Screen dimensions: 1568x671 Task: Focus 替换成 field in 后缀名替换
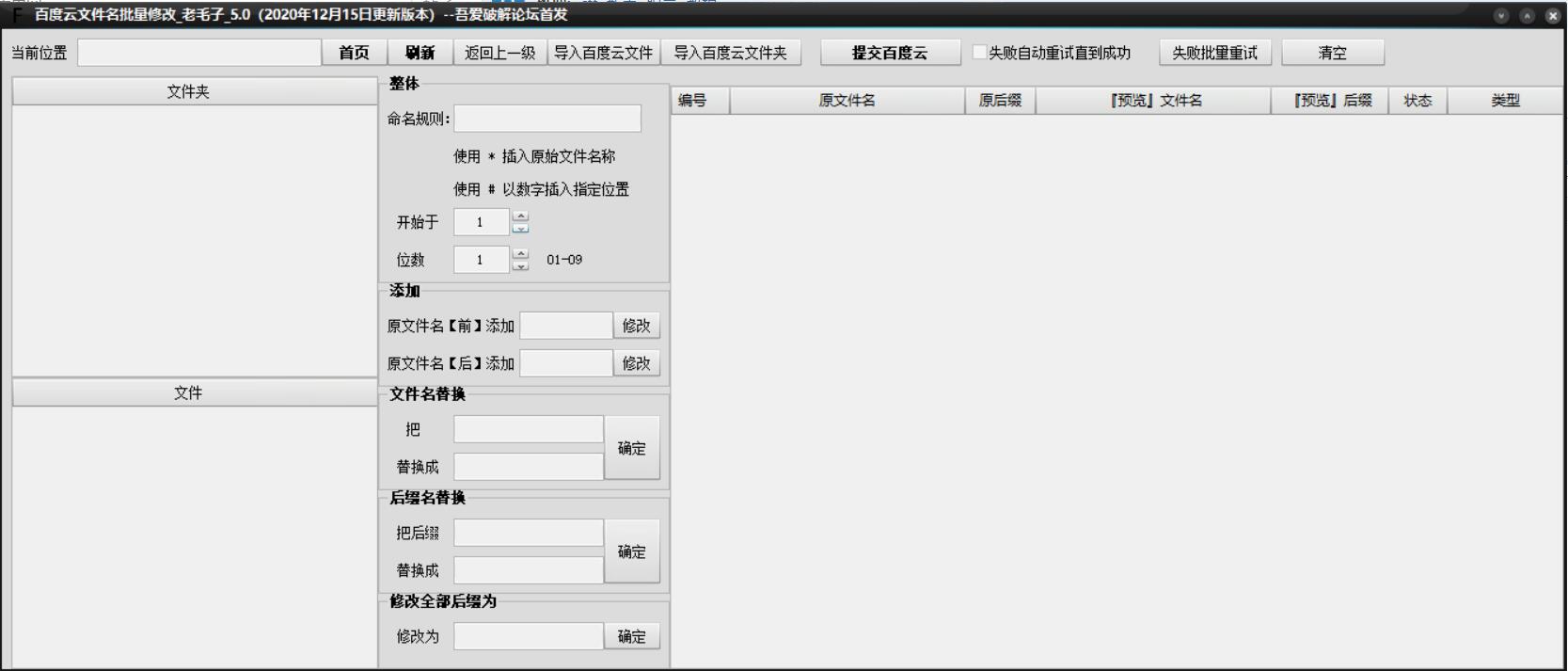click(529, 570)
